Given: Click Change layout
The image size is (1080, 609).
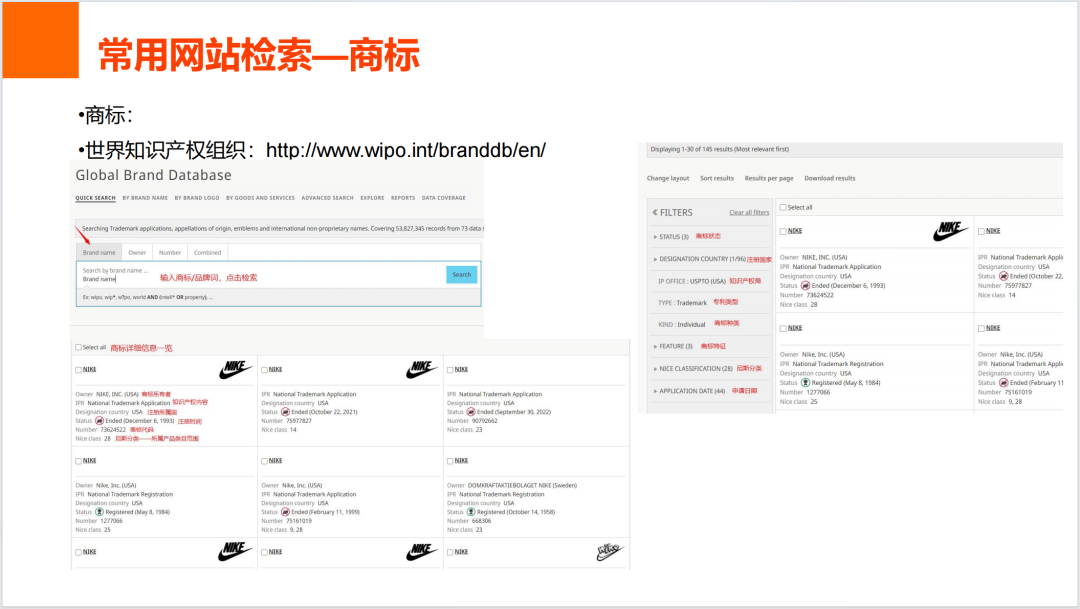Looking at the screenshot, I should 667,178.
